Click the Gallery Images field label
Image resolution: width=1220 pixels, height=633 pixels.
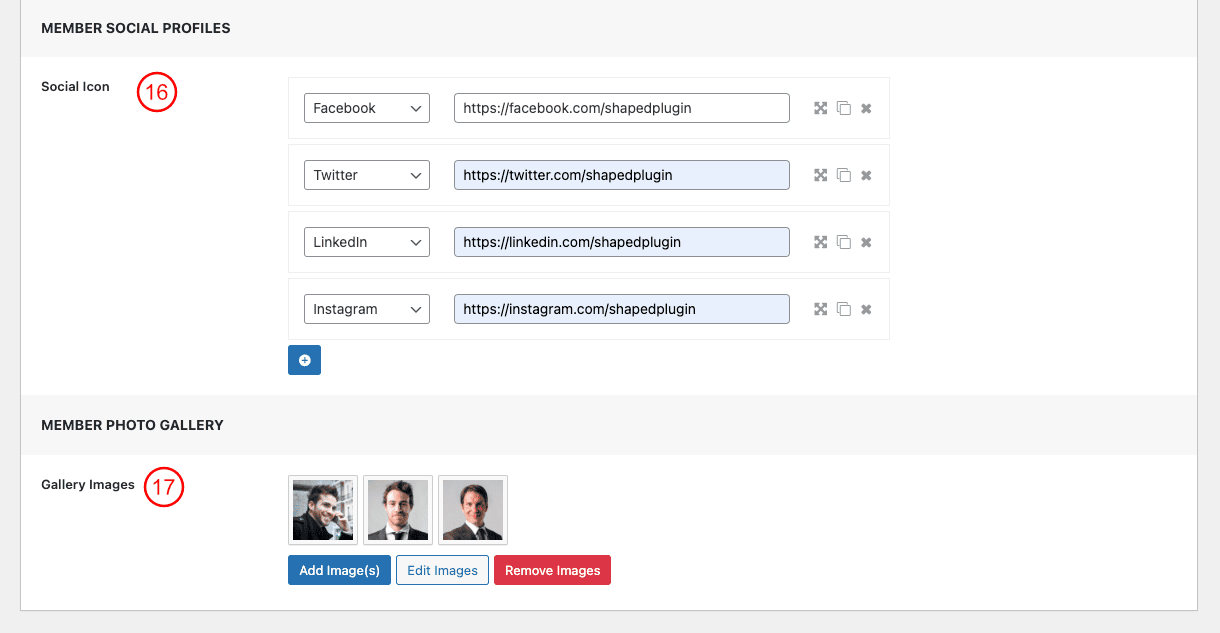(88, 485)
